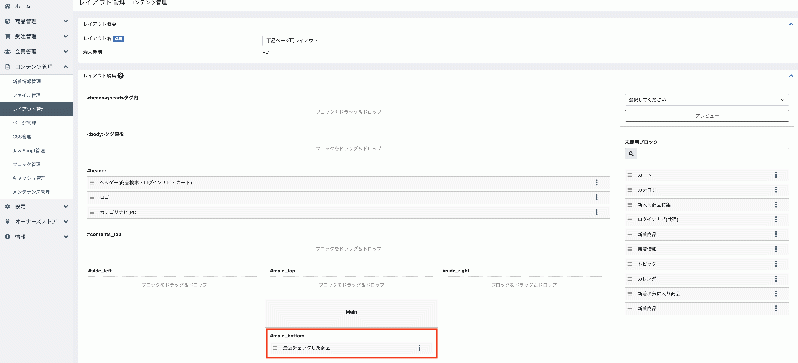Open kebab menu of the main_bottom section block
Screen dimensions: 798x363
coord(419,348)
